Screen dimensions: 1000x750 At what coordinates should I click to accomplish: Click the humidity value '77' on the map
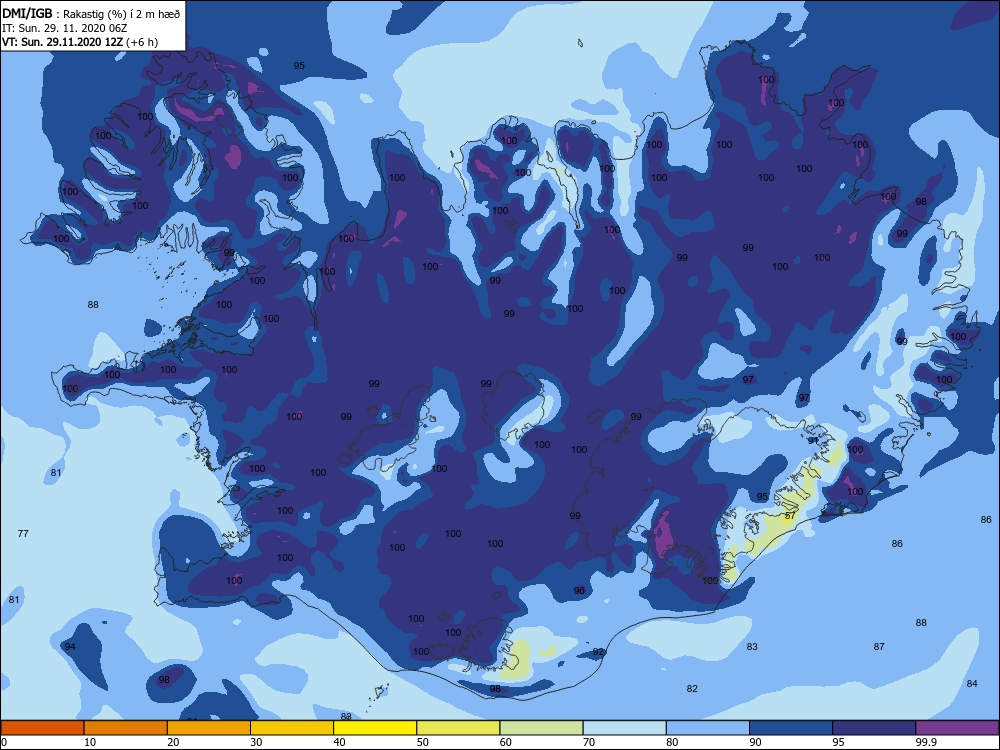click(x=23, y=533)
